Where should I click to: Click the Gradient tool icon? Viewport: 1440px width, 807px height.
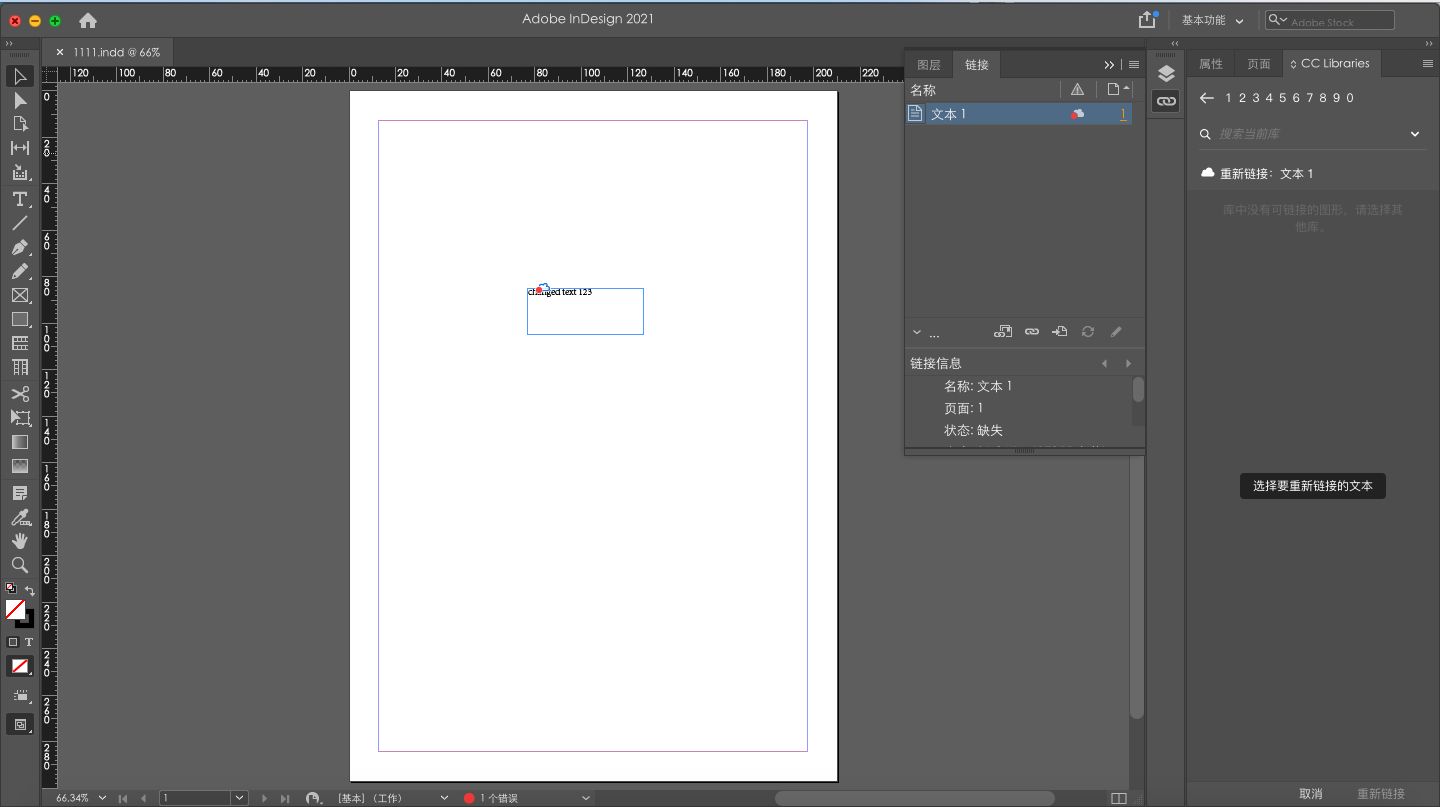click(19, 442)
